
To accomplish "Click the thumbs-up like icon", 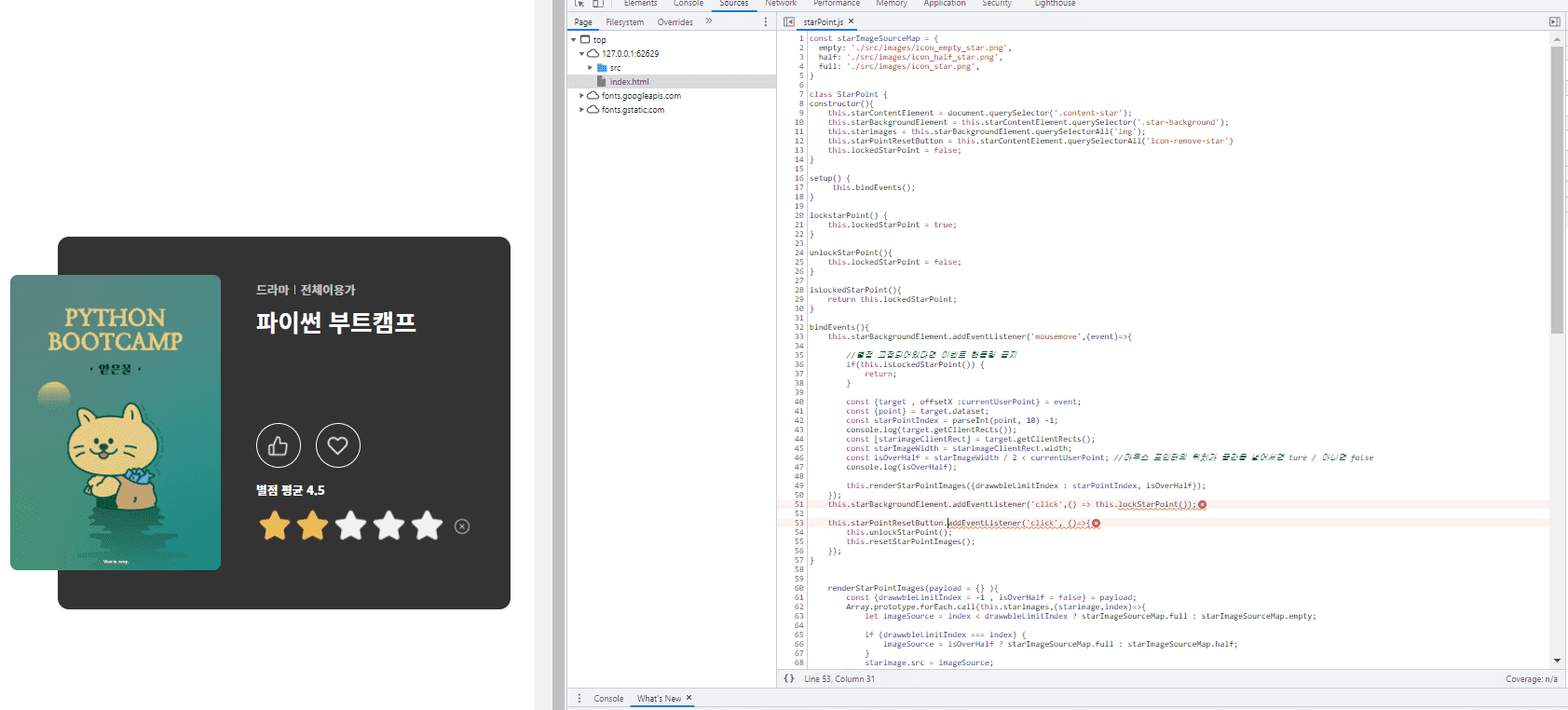I will point(279,446).
